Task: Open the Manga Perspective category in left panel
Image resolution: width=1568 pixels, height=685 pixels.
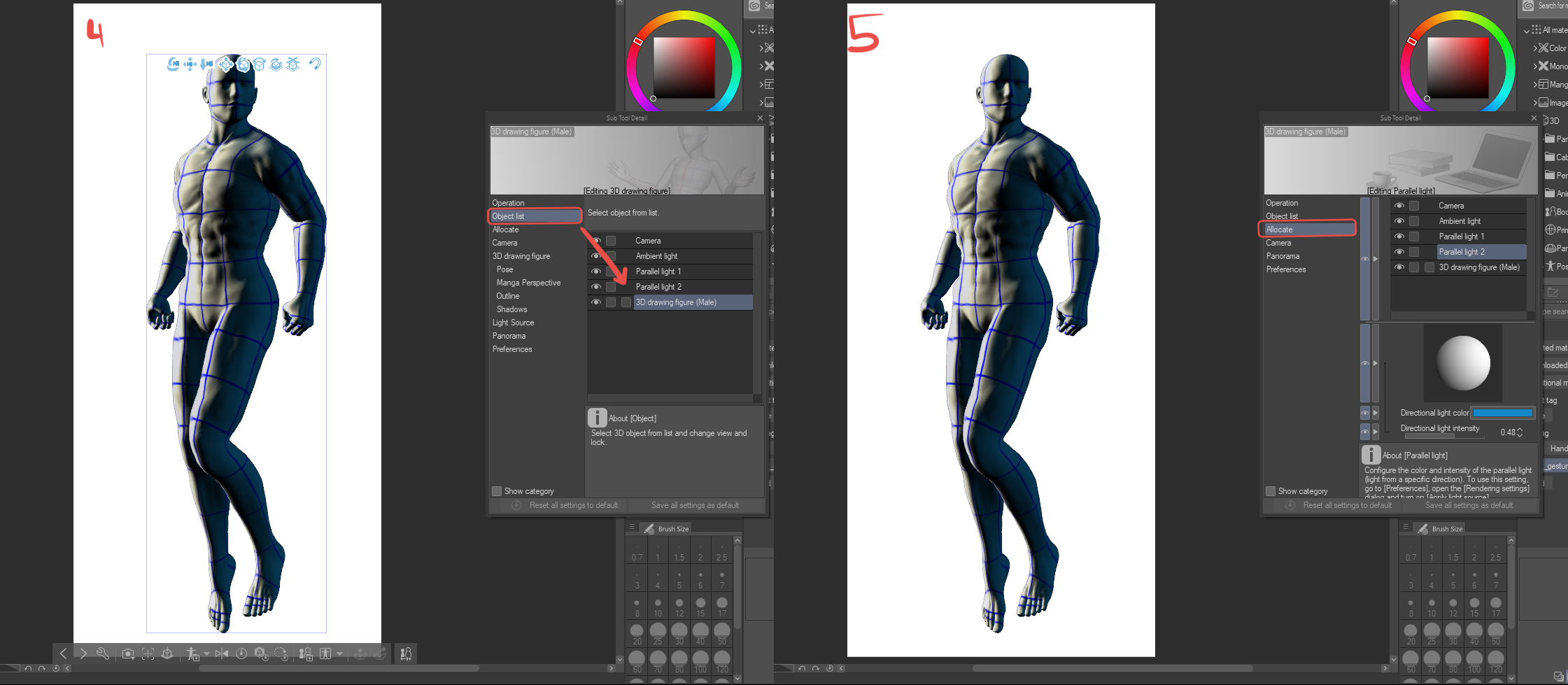Action: (528, 283)
